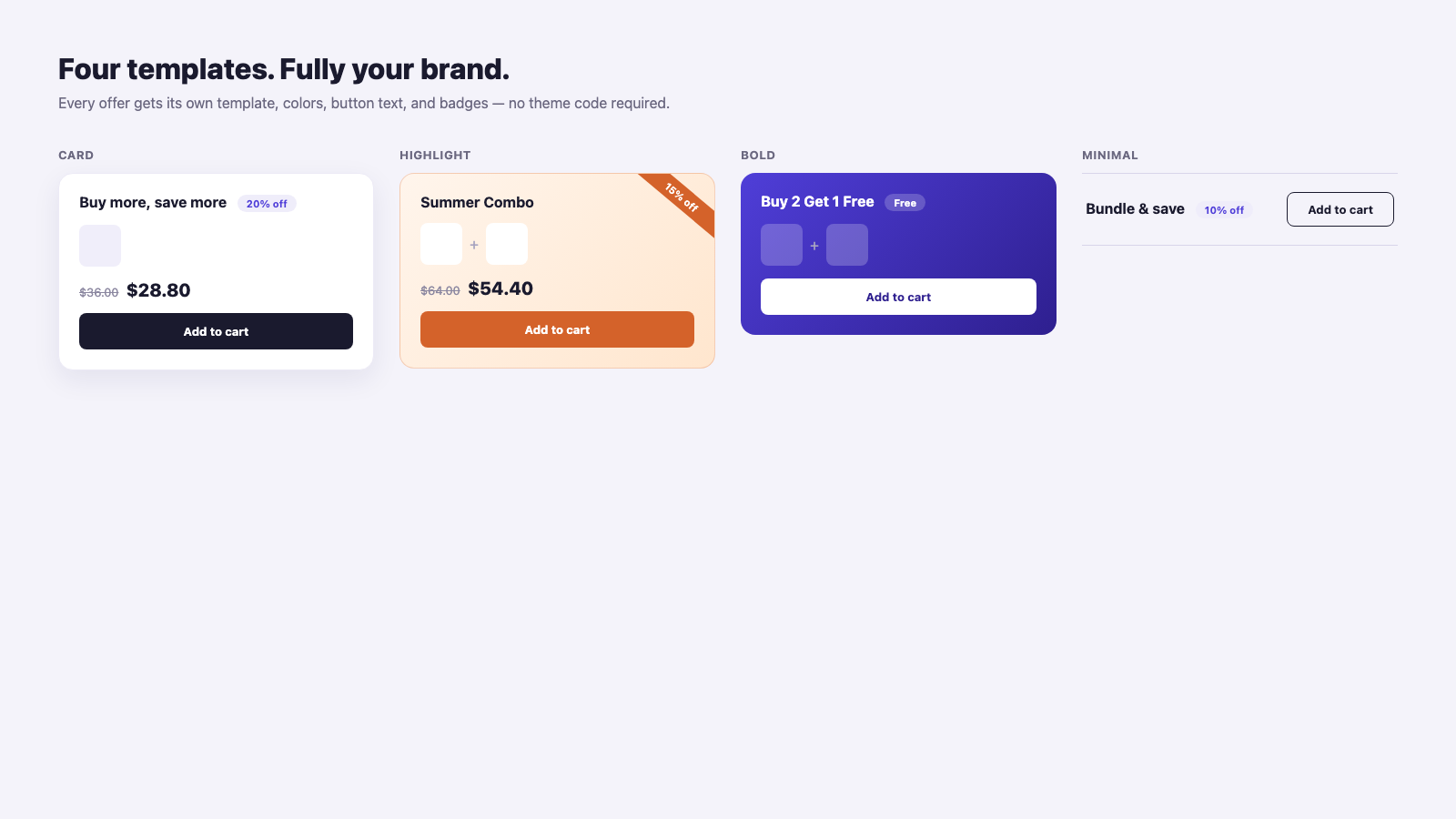Select the 20% off badge
The height and width of the screenshot is (819, 1456).
[x=267, y=204]
